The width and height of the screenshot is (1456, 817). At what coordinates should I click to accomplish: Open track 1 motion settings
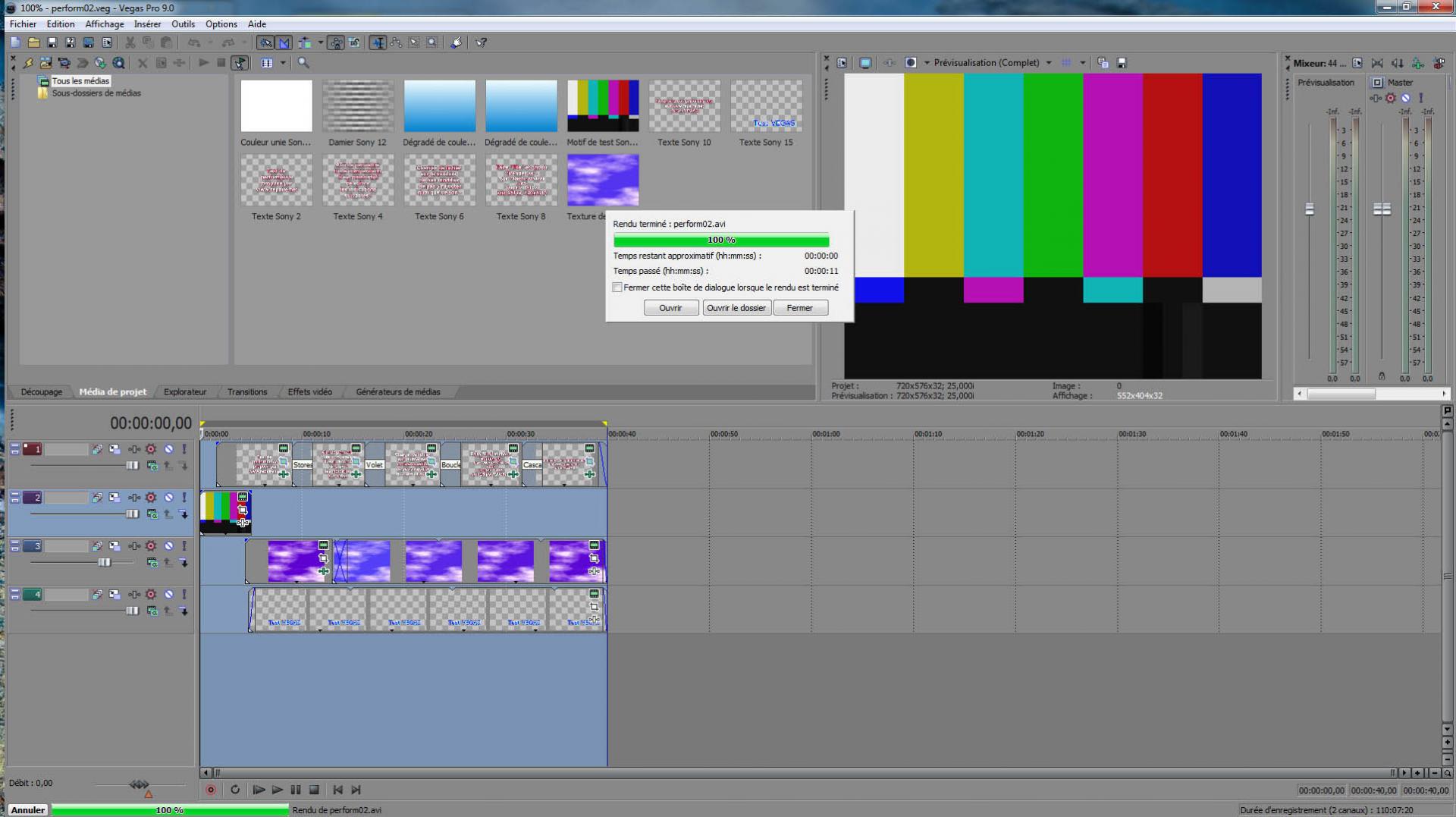click(115, 449)
